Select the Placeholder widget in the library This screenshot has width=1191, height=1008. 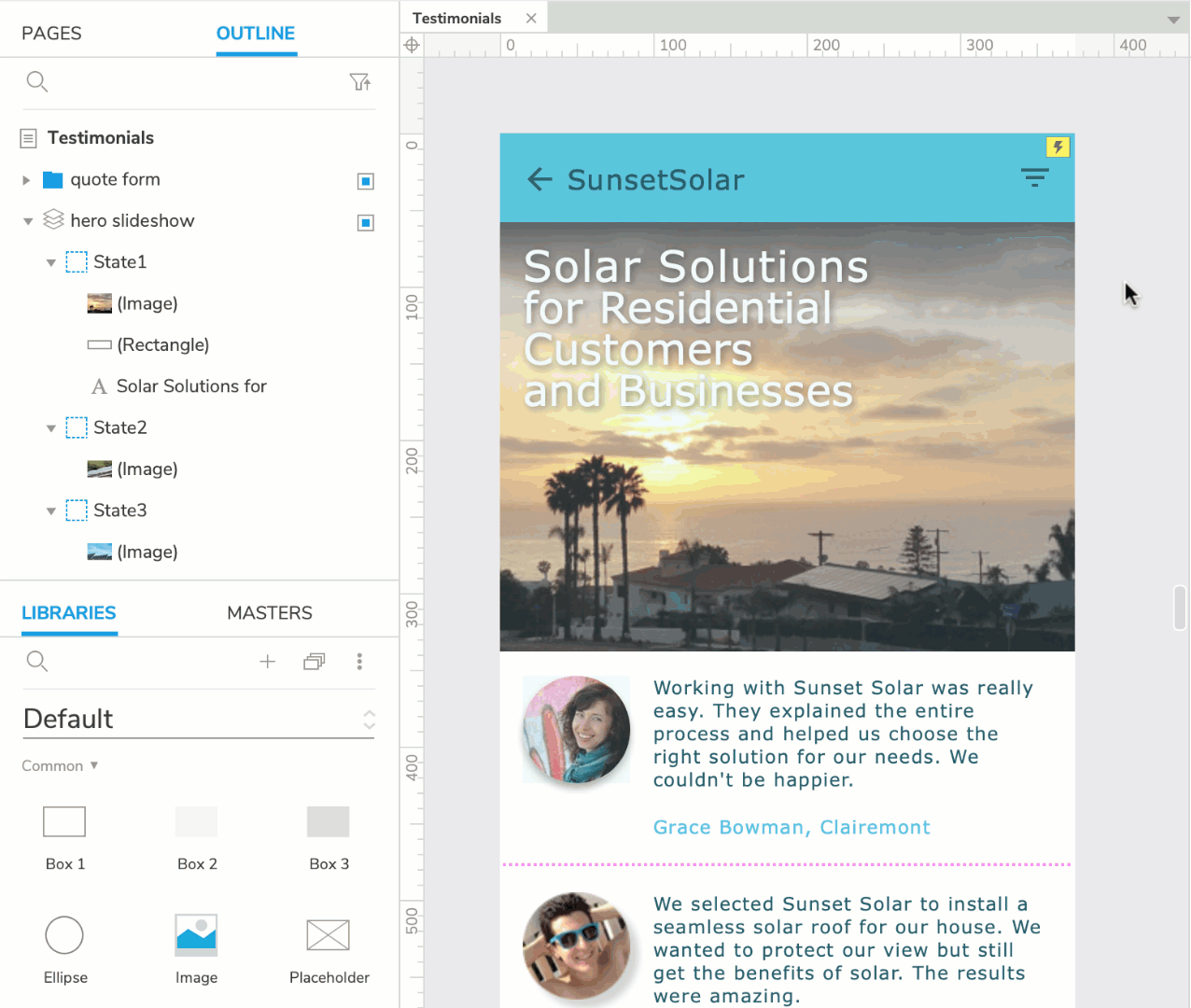pos(329,934)
